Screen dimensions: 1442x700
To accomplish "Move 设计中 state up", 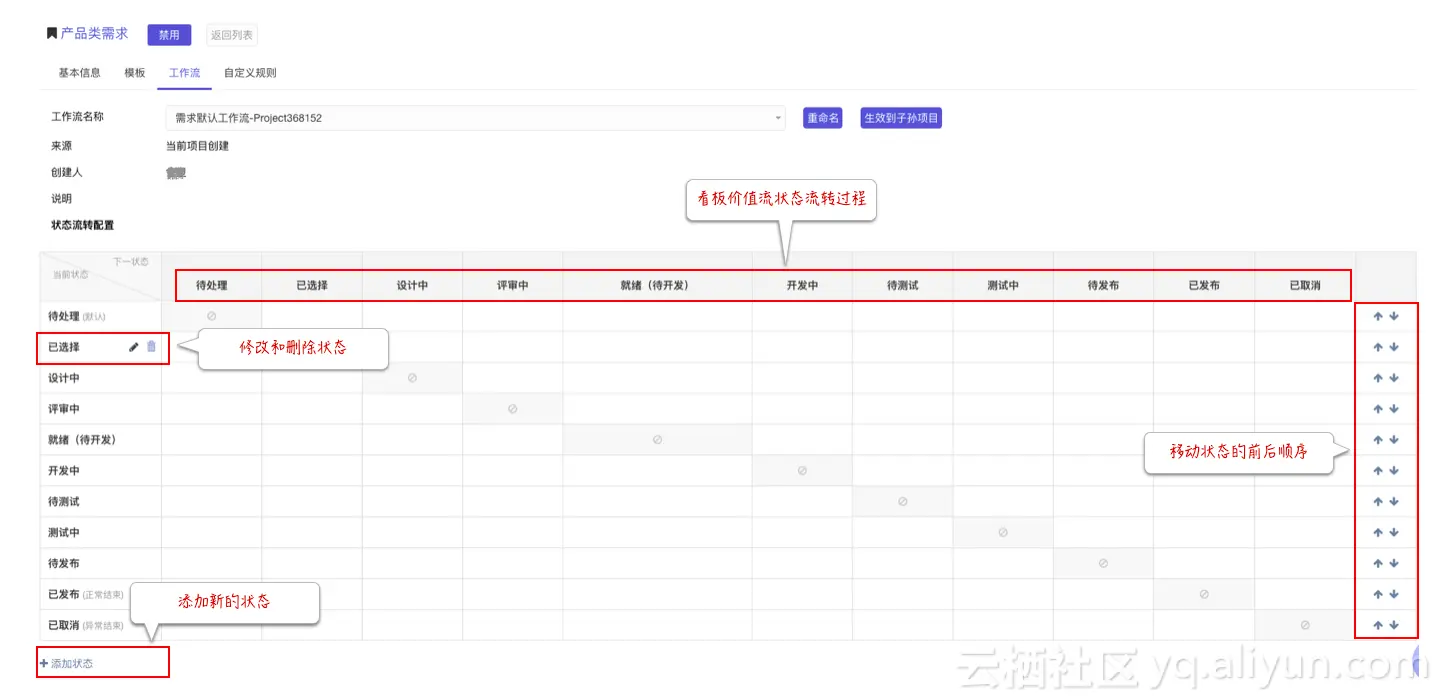I will (1377, 379).
